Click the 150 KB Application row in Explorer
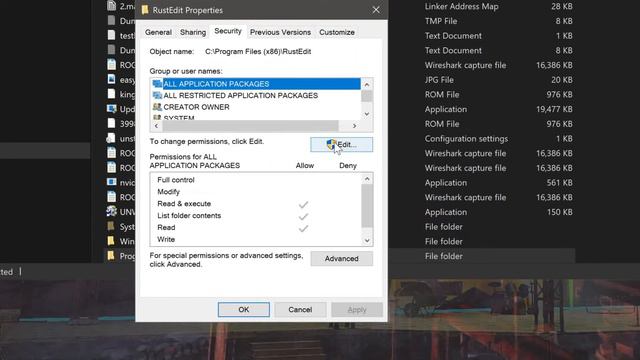This screenshot has width=640, height=360. [x=498, y=212]
